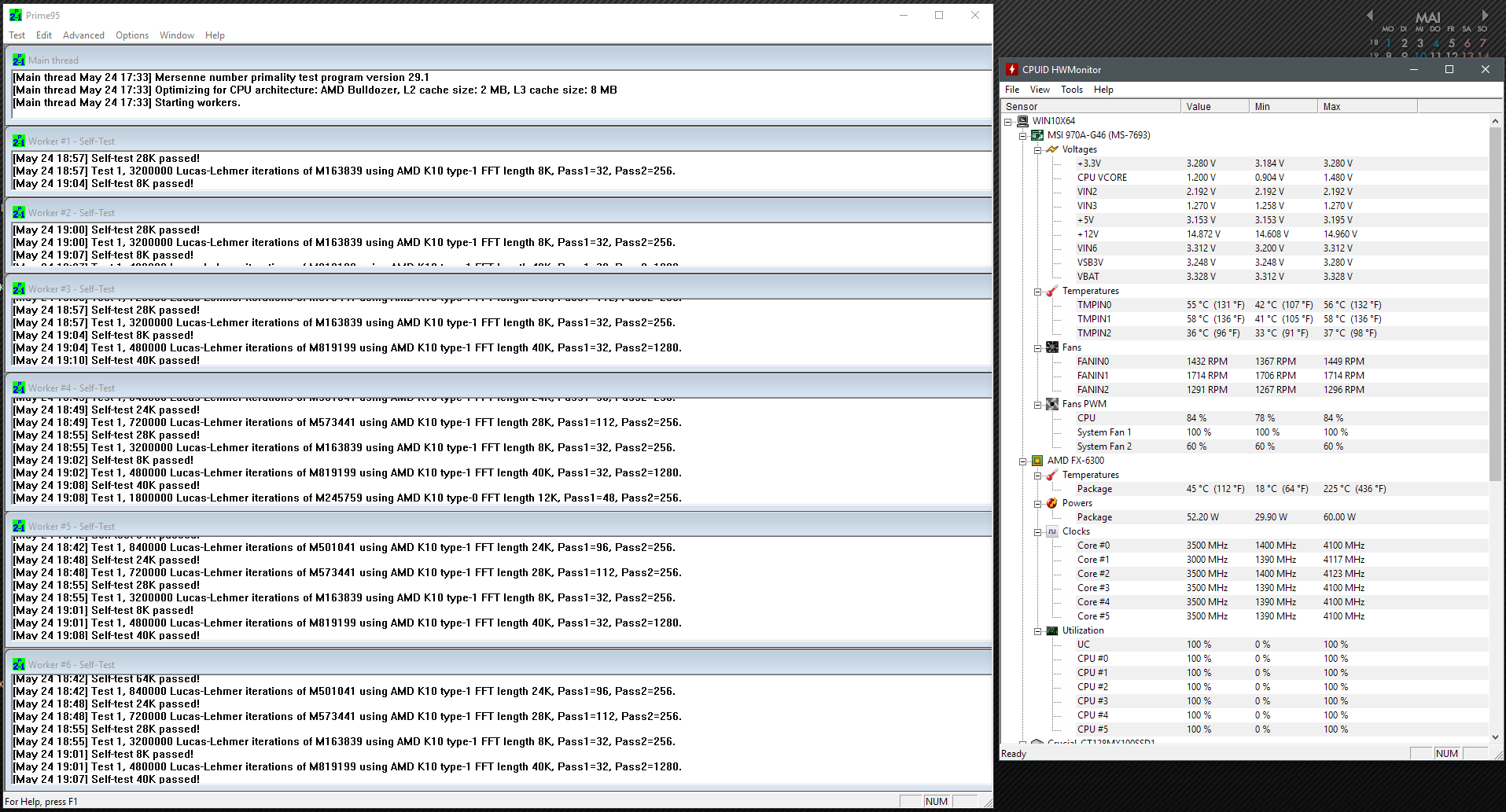
Task: Click the Powers flame icon
Action: [1052, 503]
